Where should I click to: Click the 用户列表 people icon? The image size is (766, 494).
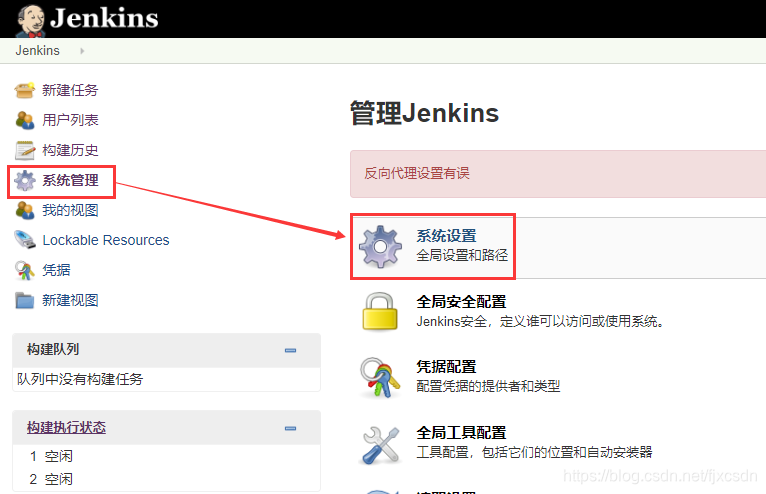(24, 120)
